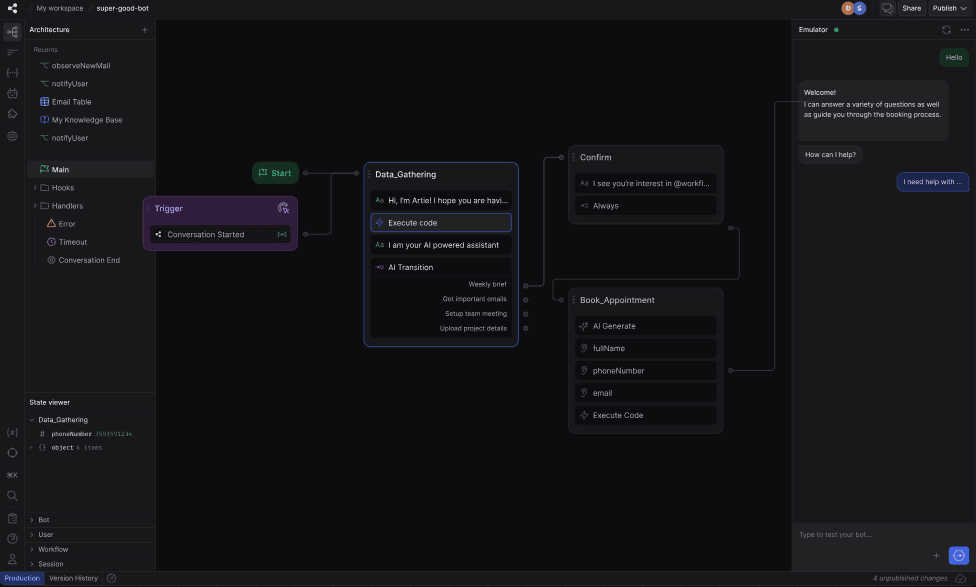The width and height of the screenshot is (976, 587).
Task: Send message with blue arrow button
Action: point(958,555)
